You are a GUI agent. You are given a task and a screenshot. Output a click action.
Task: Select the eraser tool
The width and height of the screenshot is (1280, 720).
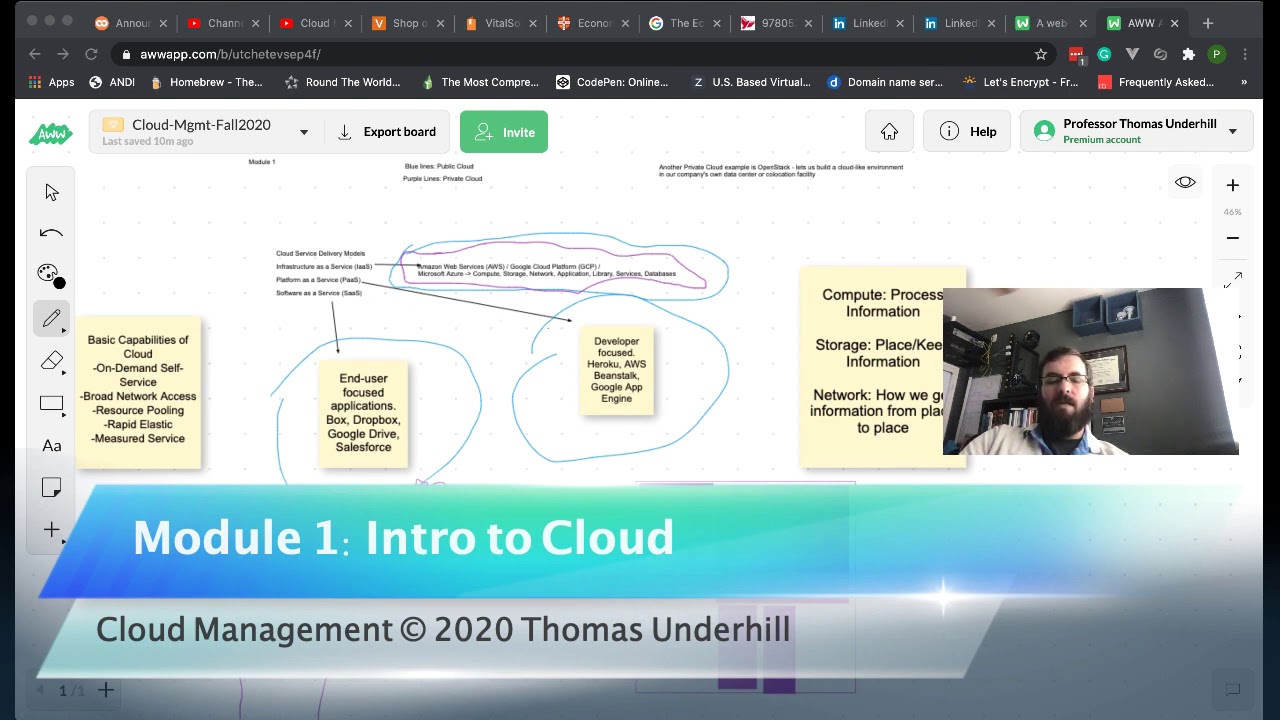[x=52, y=361]
